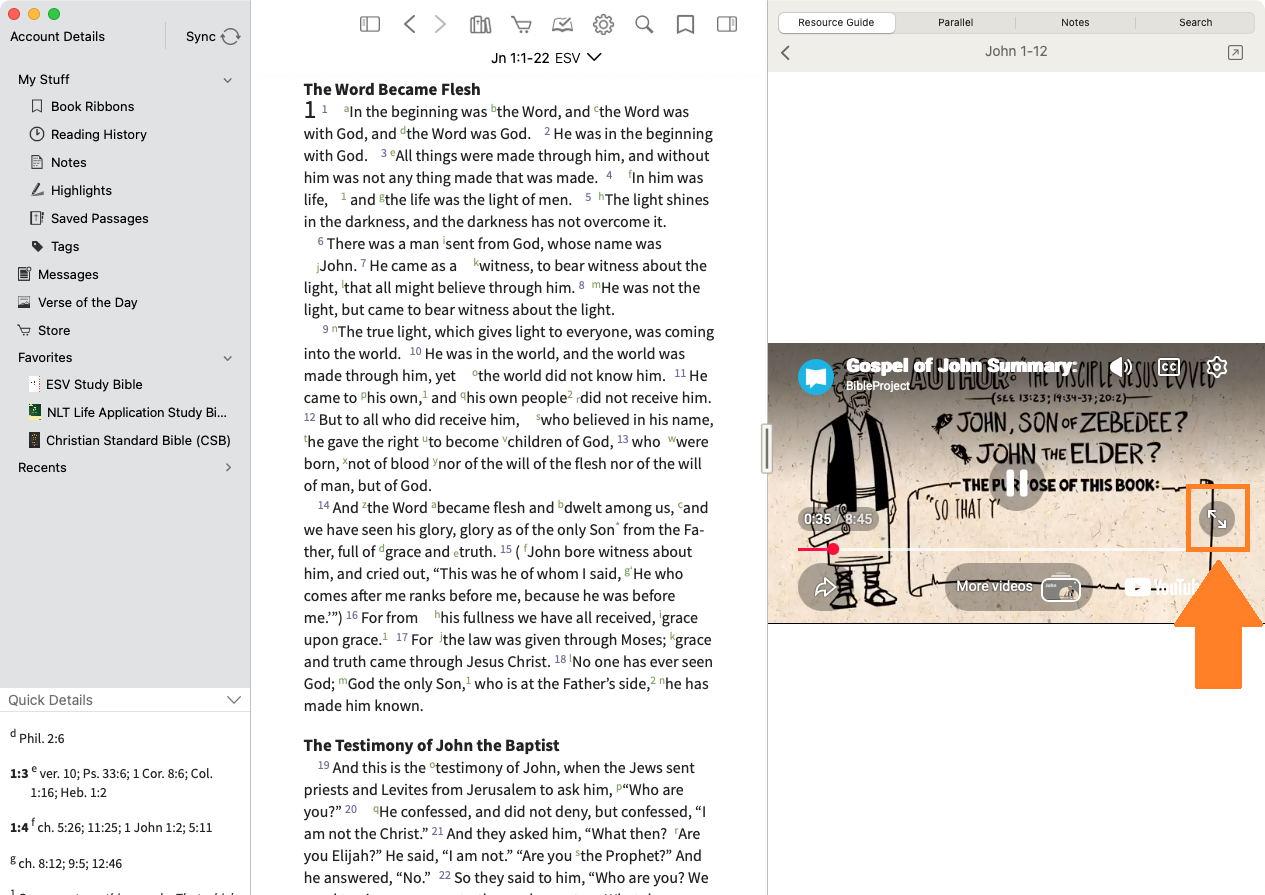Open ESV Study Bible favorite

(x=94, y=384)
